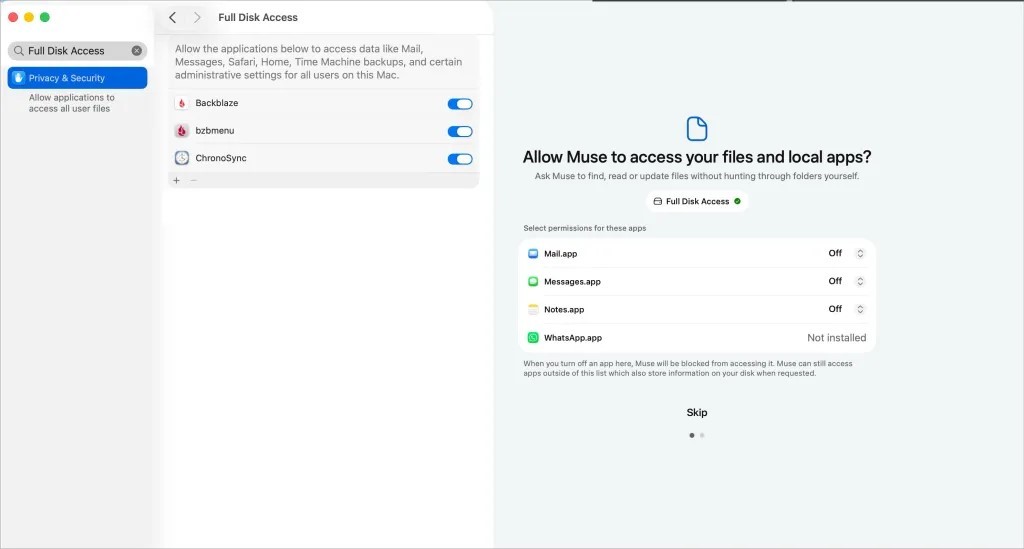
Task: Go to second page indicator dot
Action: coord(702,435)
